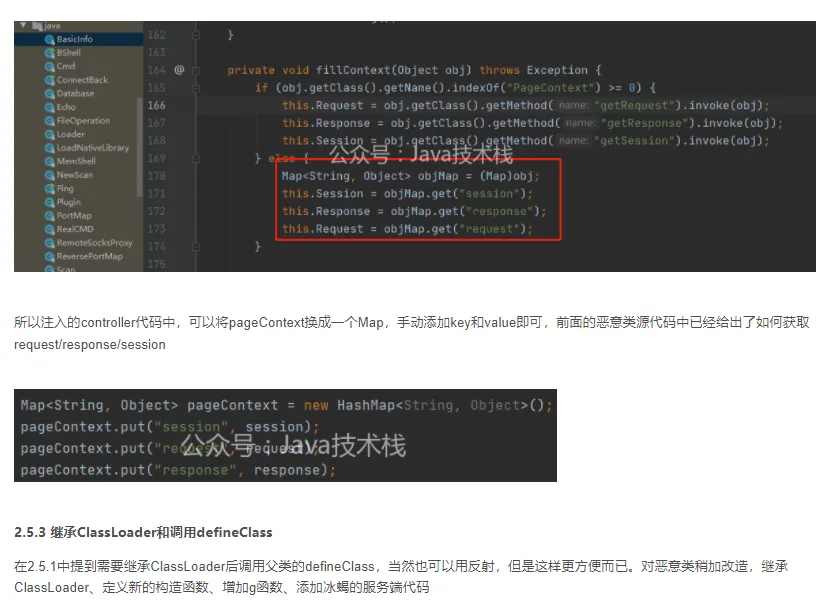Open LoadNativeLibrary class in tree
Viewport: 821px width, 611px height.
coord(92,148)
